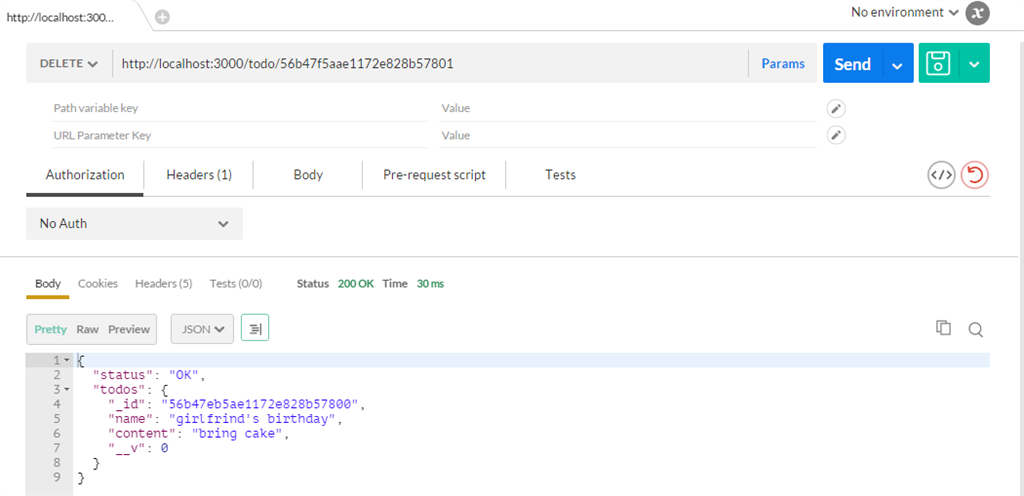Click the path variable edit pencil icon
Viewport: 1024px width, 496px height.
point(837,108)
